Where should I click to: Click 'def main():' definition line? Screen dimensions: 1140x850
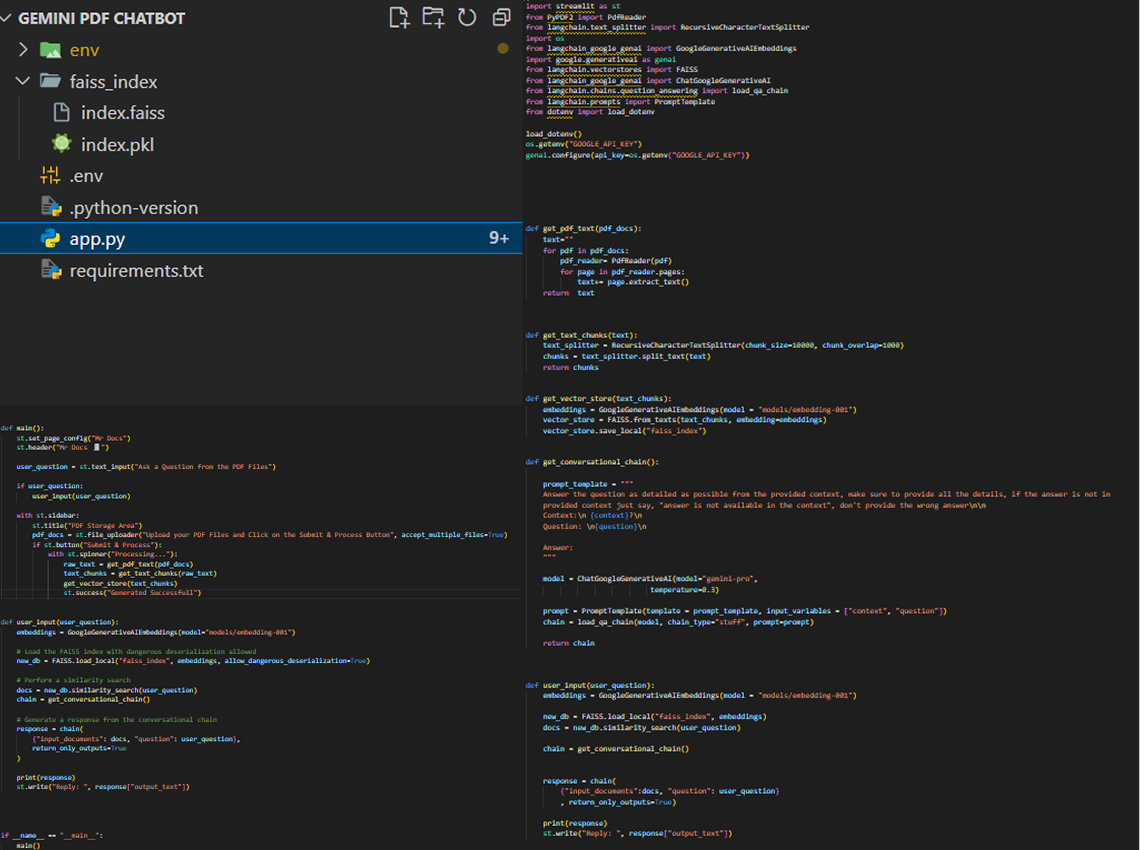click(x=23, y=428)
